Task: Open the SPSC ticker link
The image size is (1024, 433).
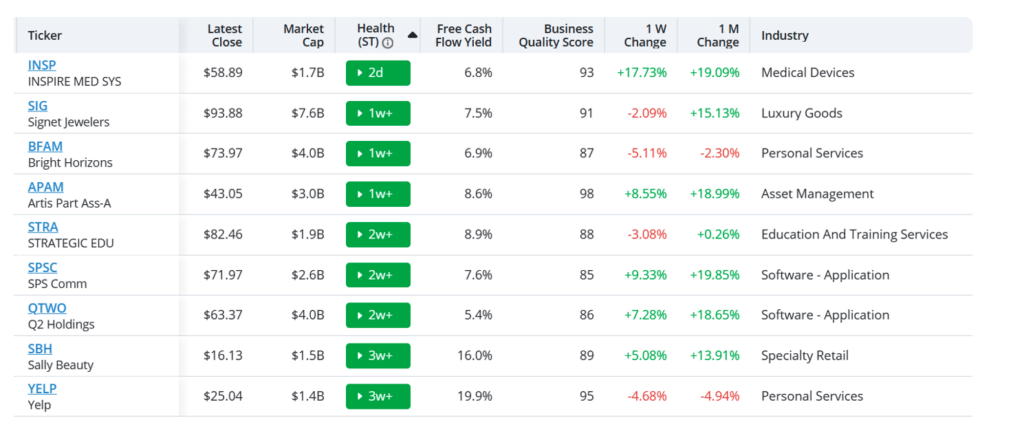Action: point(42,268)
